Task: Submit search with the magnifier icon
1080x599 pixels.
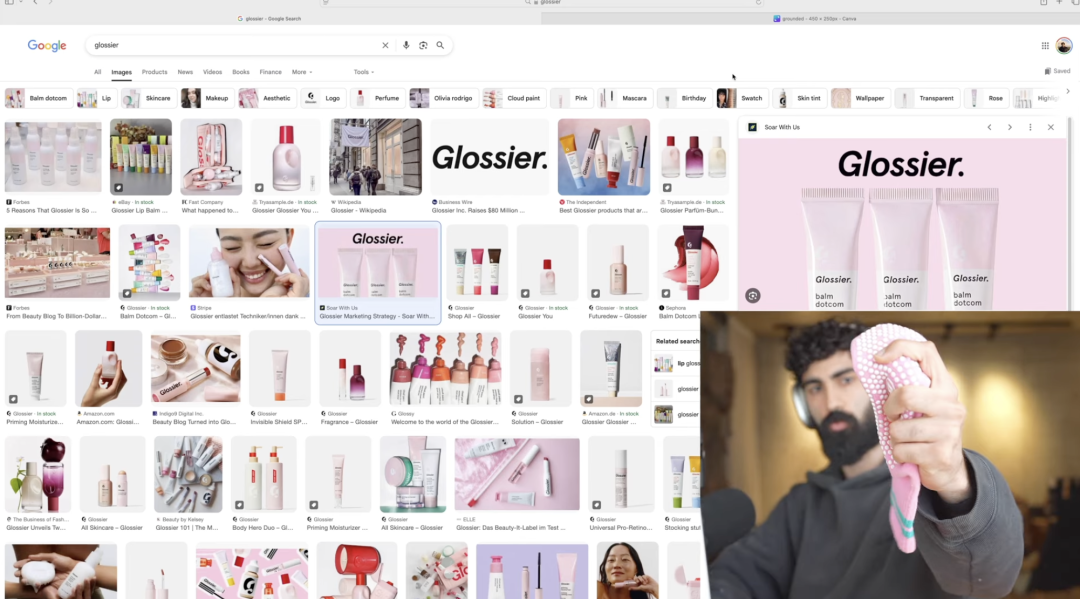Action: pyautogui.click(x=440, y=45)
